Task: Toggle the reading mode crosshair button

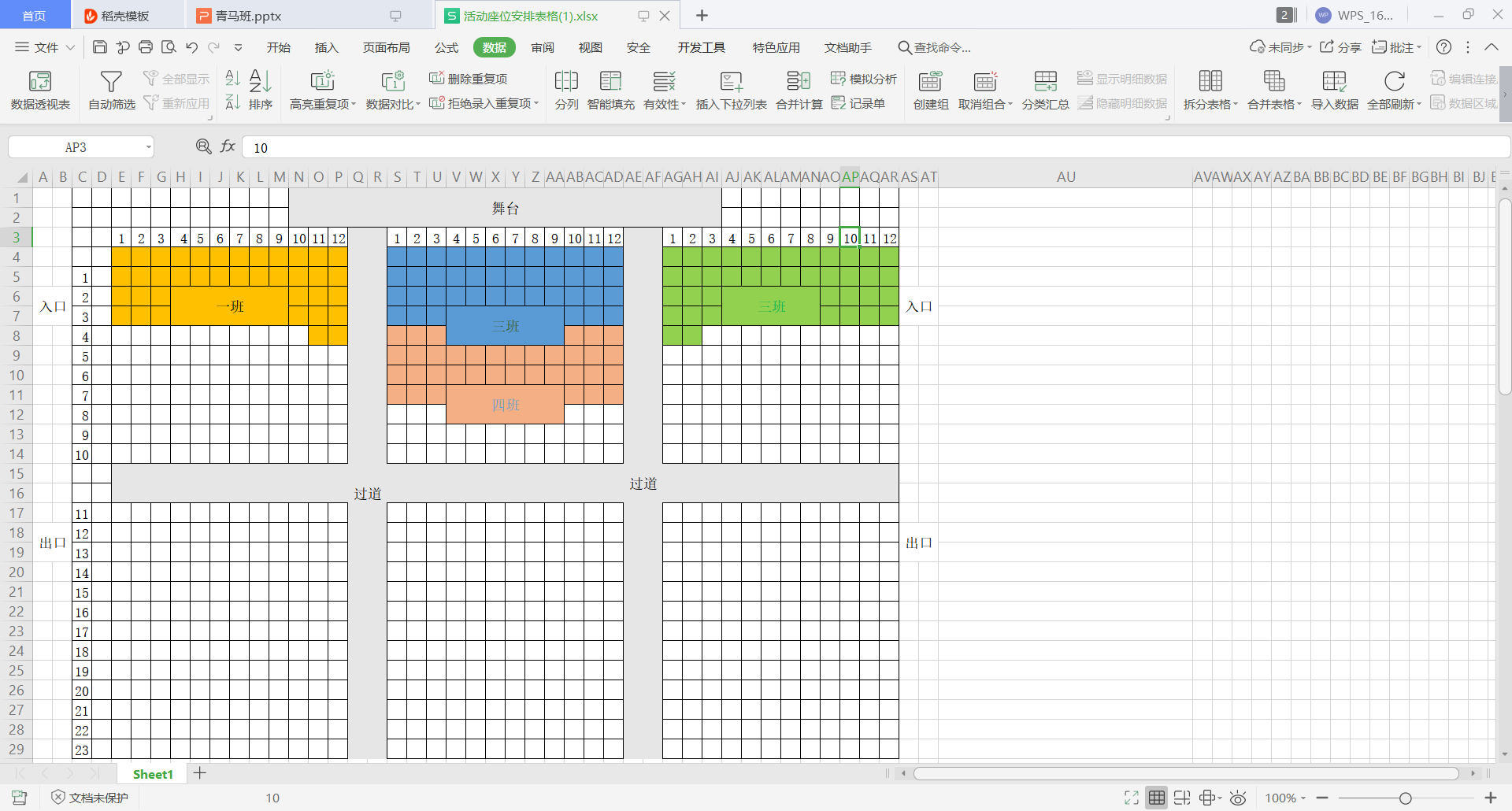Action: click(x=1210, y=798)
